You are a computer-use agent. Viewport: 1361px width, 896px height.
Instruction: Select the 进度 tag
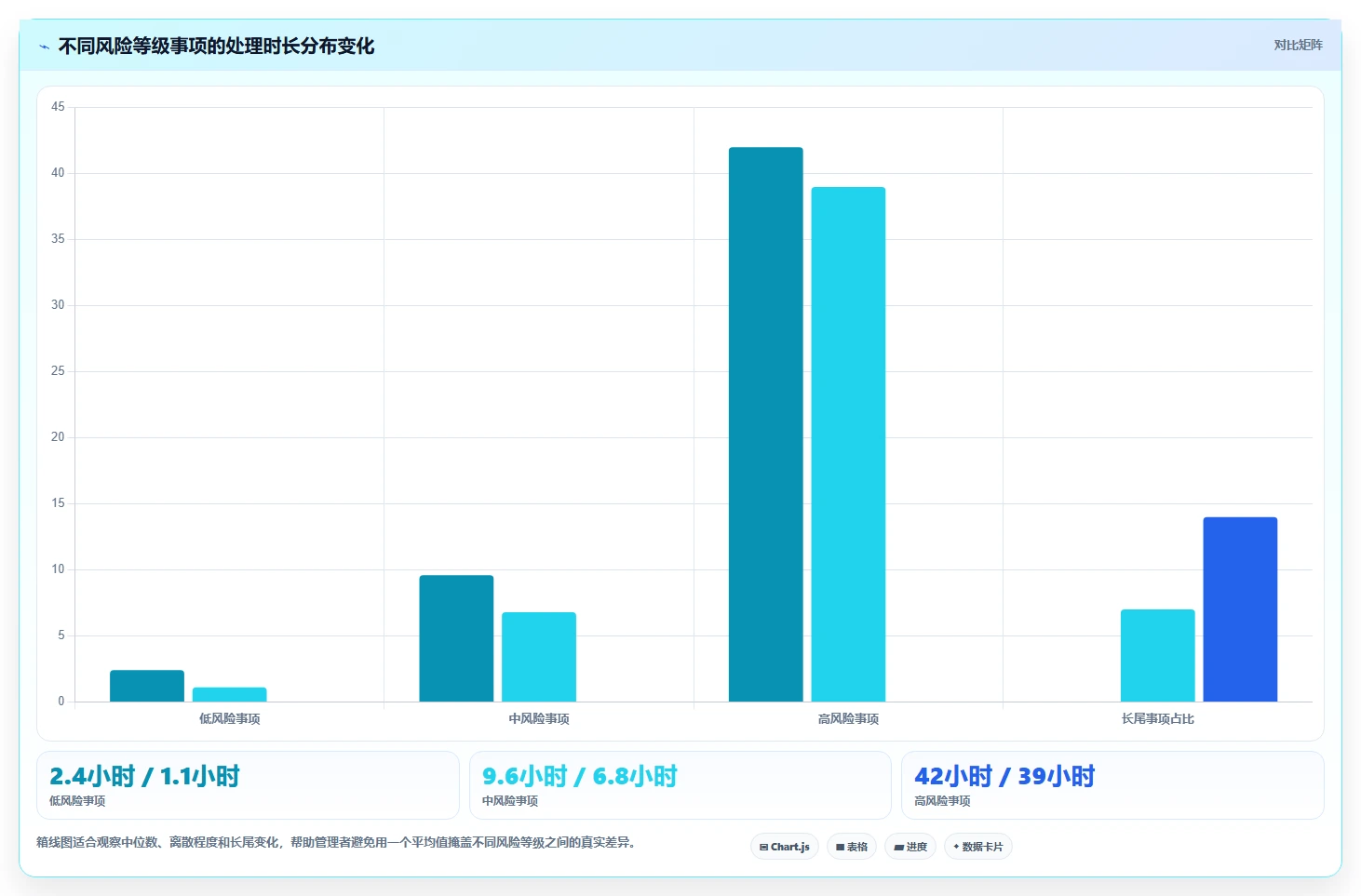coord(910,847)
